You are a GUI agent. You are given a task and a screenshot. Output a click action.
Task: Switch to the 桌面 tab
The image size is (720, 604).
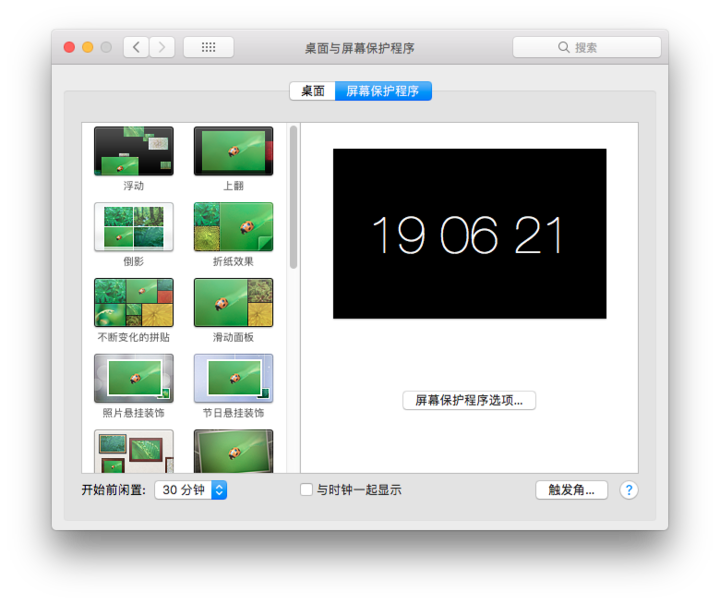pos(313,91)
